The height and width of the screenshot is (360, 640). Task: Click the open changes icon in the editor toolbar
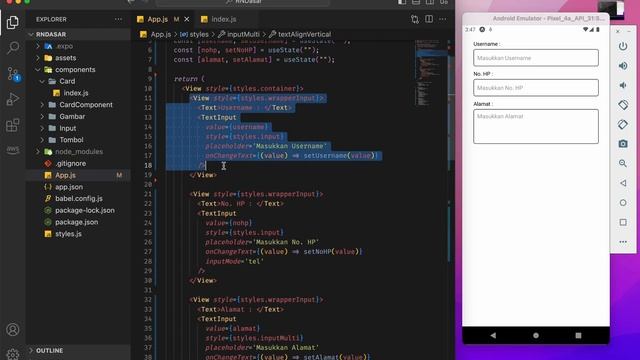pos(415,19)
